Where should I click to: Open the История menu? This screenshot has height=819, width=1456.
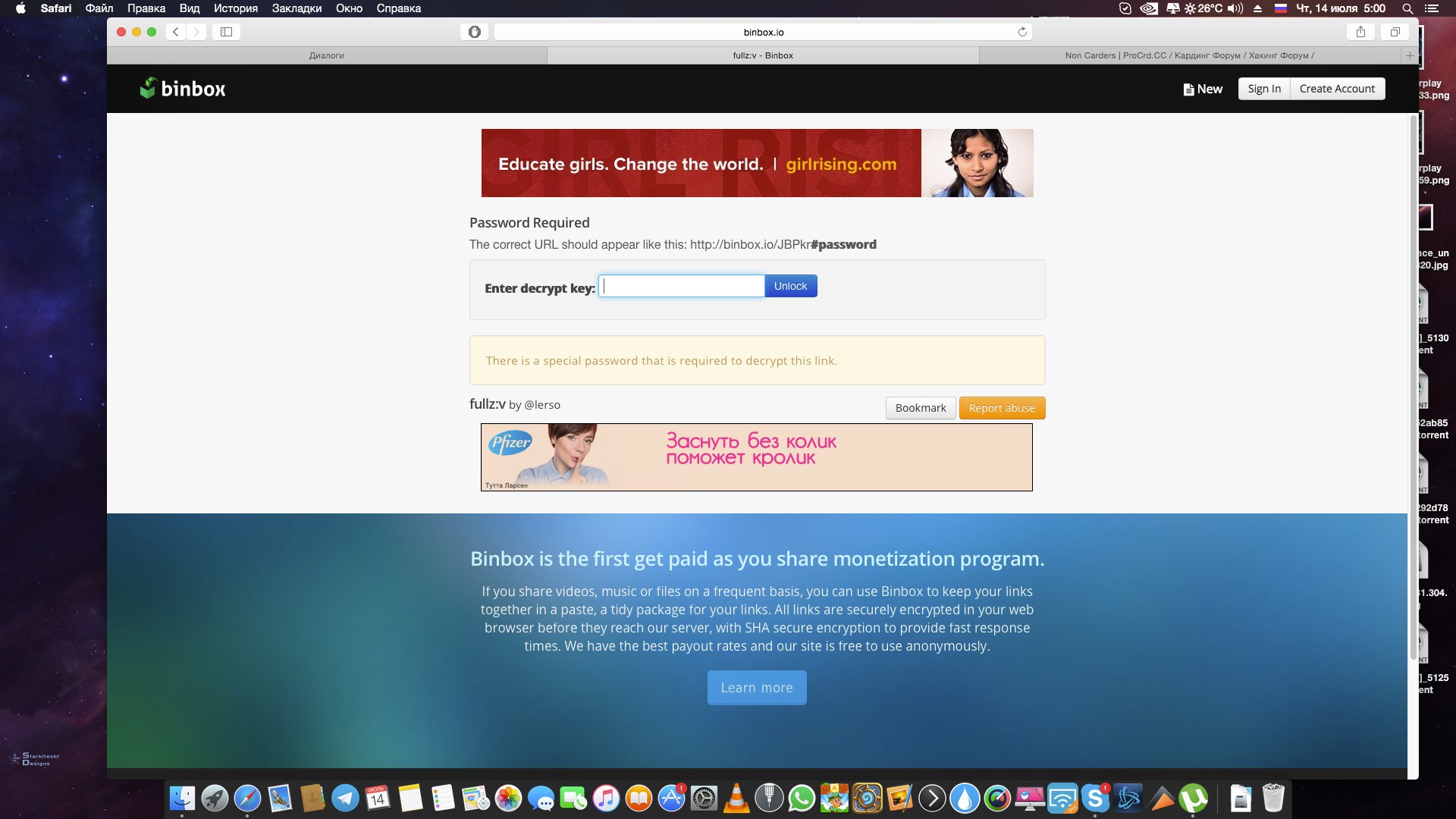pyautogui.click(x=235, y=8)
